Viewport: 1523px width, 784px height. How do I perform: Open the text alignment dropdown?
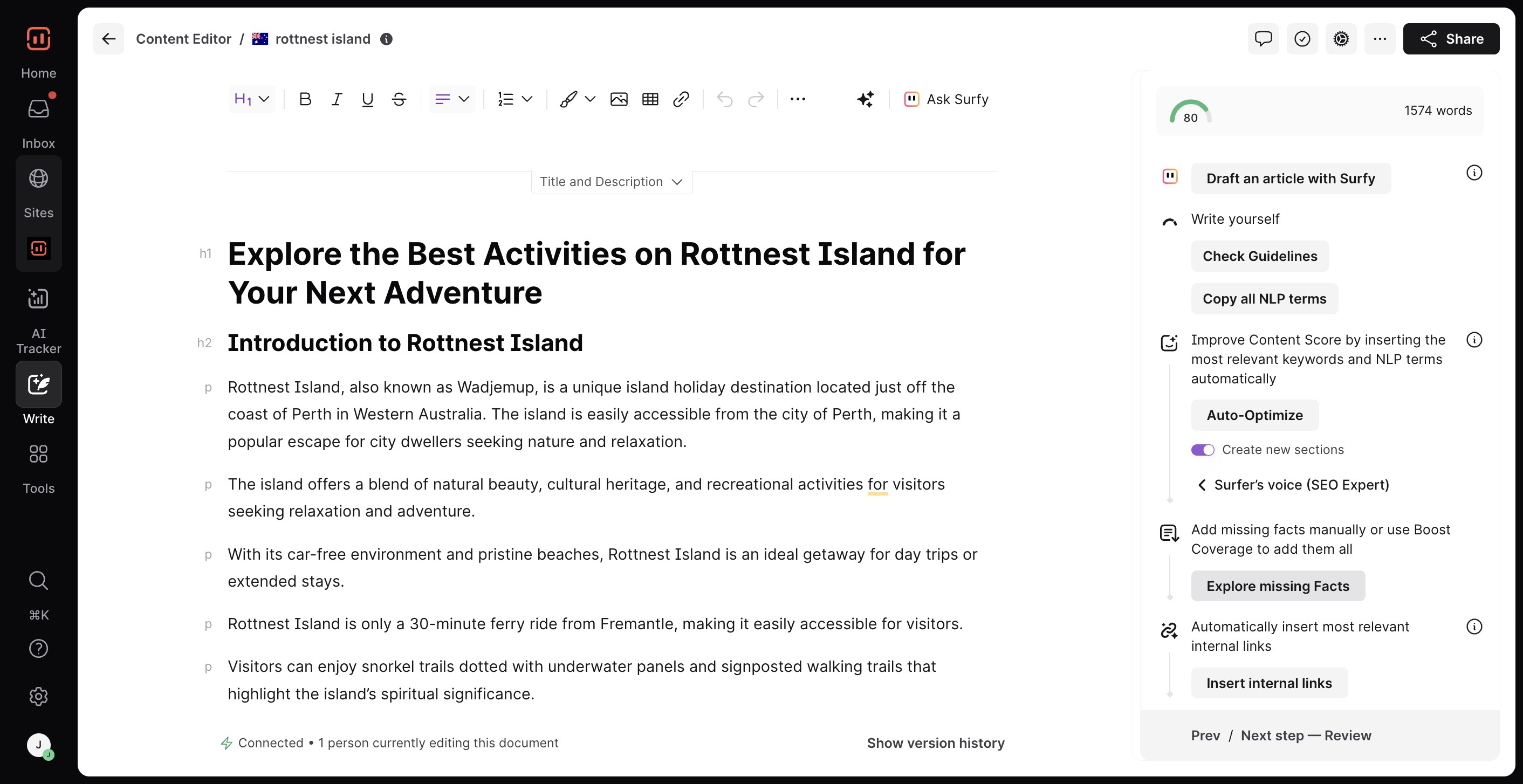(452, 99)
